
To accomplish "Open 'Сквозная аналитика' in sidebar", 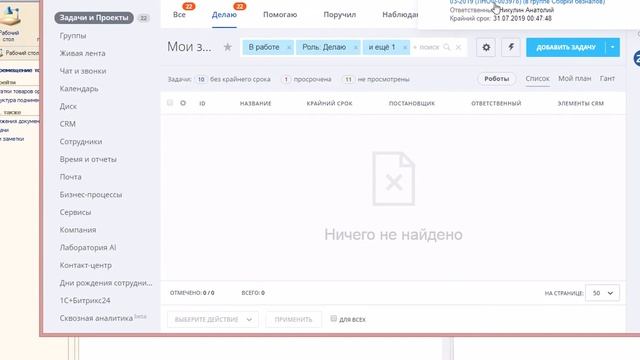I will tap(96, 318).
